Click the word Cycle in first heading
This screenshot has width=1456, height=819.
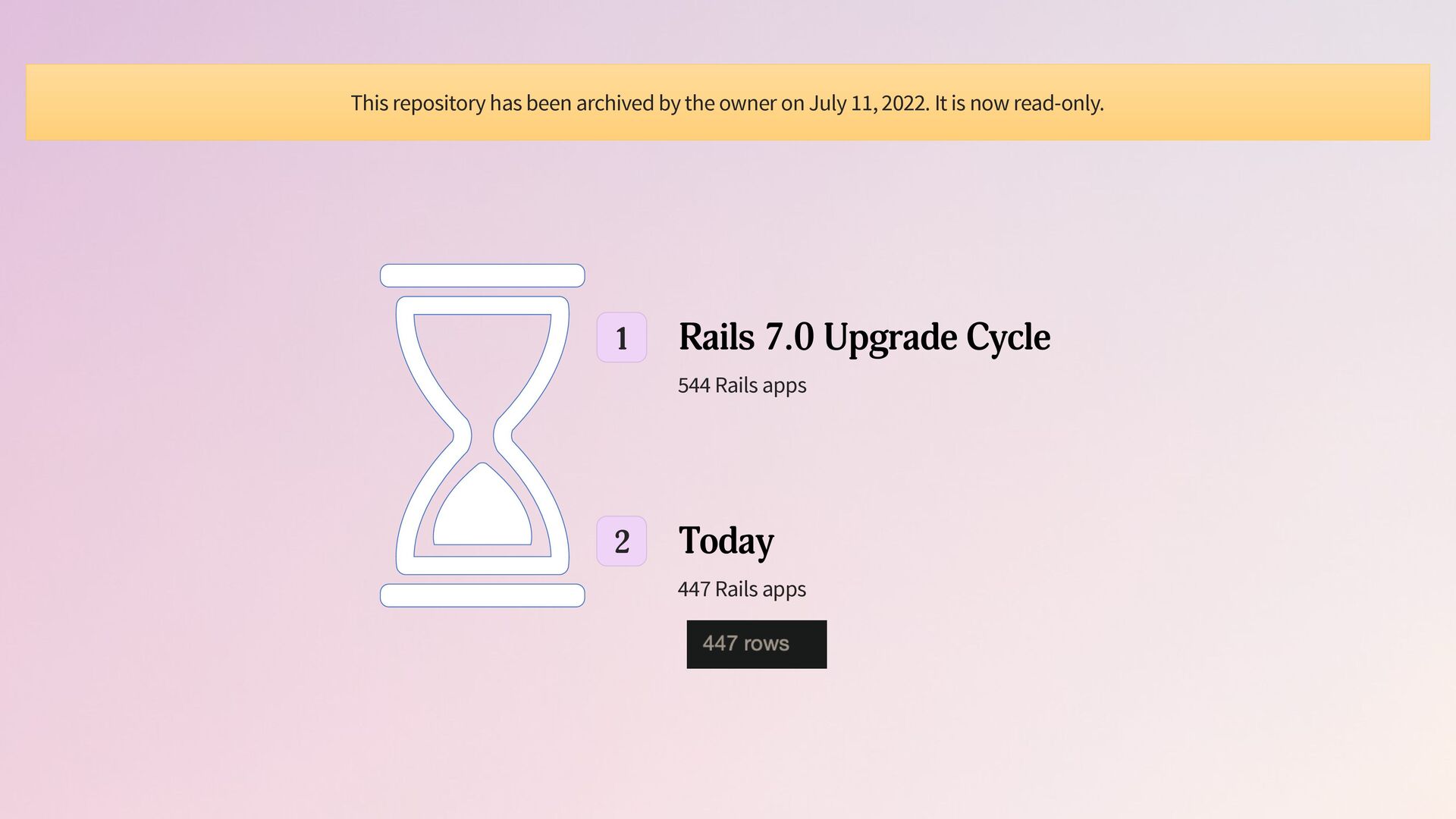click(x=1008, y=337)
